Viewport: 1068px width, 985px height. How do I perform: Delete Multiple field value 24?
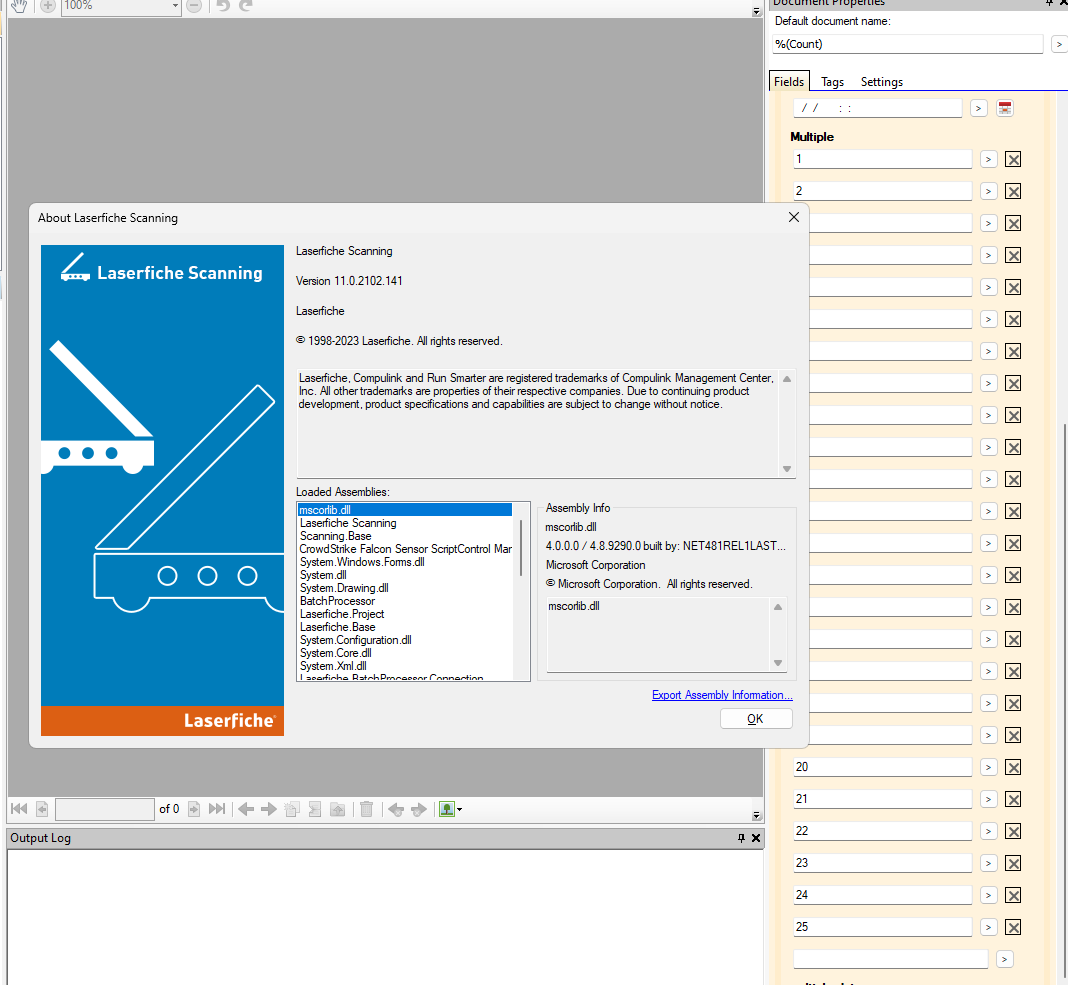pos(1014,896)
